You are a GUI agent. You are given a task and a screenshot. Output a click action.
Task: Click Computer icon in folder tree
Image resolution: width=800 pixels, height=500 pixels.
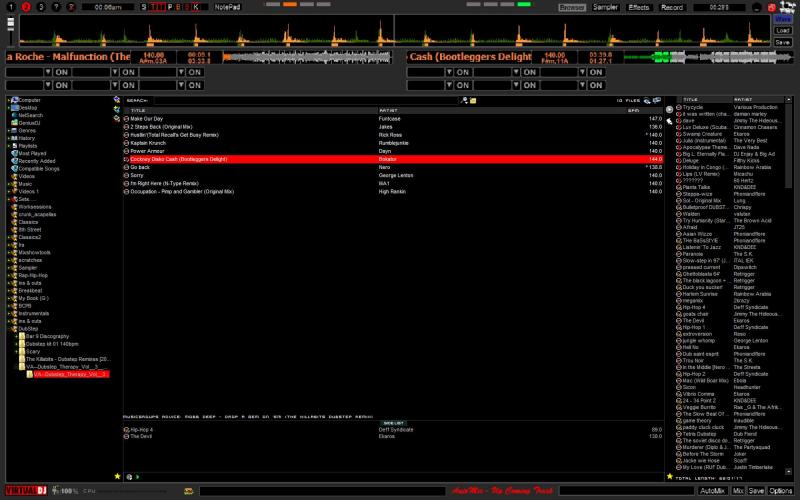[x=15, y=100]
